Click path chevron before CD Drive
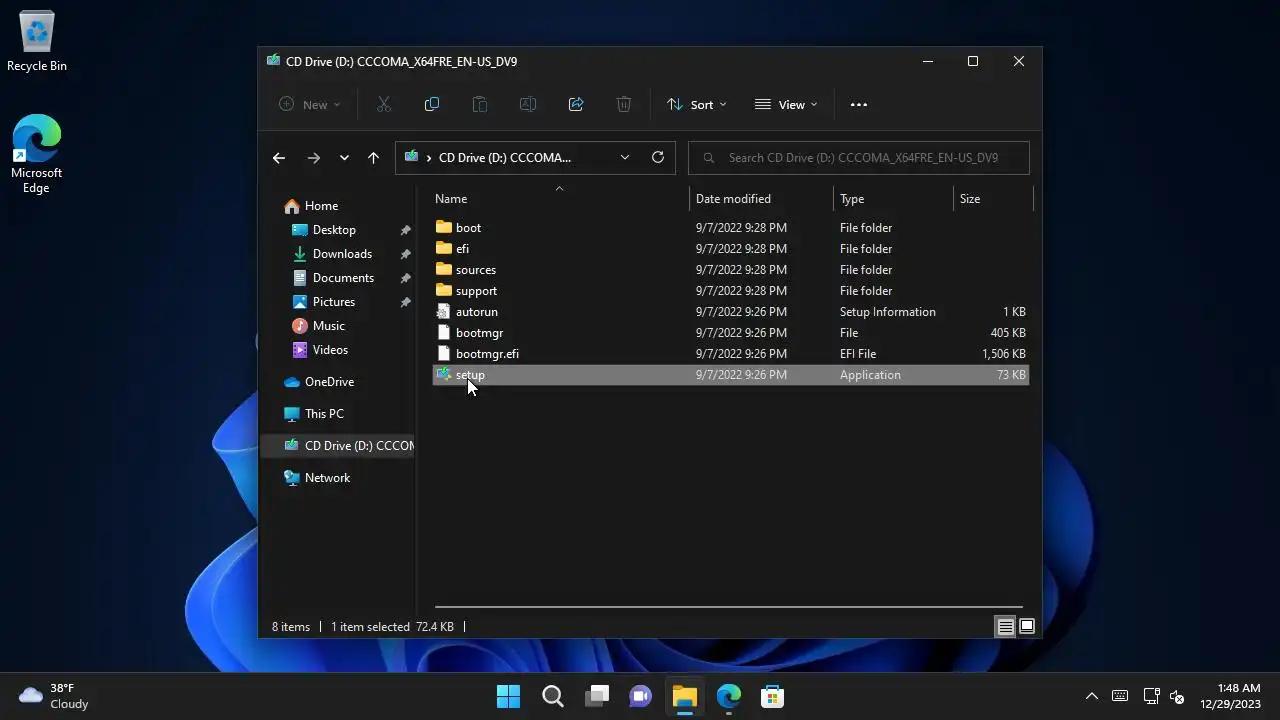The width and height of the screenshot is (1280, 720). pyautogui.click(x=429, y=158)
